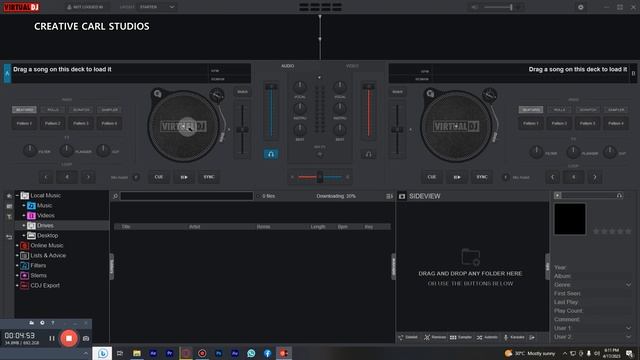Open Facebook from taskbar

point(267,353)
